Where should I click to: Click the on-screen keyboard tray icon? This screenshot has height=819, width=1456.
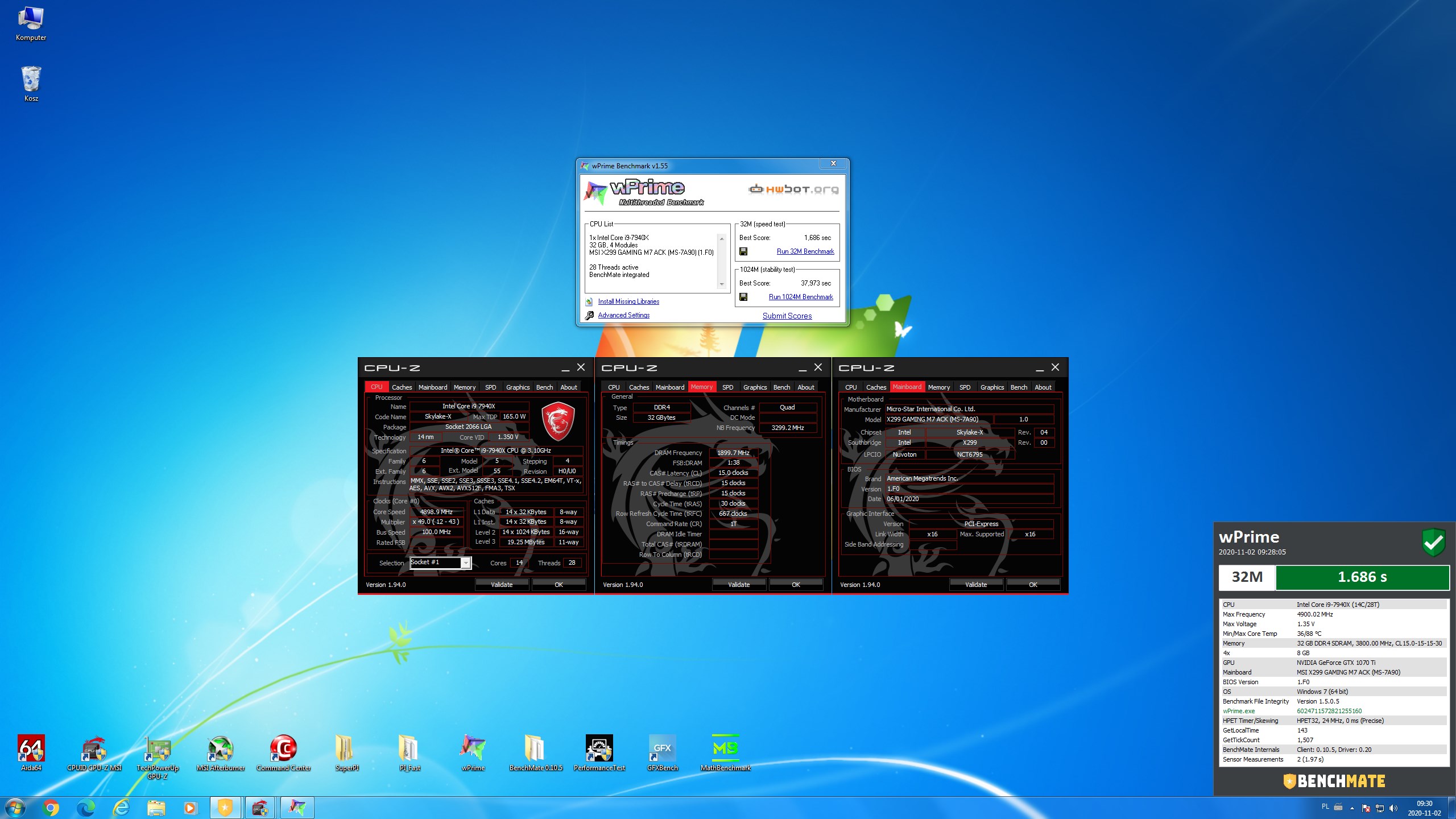pyautogui.click(x=1338, y=807)
